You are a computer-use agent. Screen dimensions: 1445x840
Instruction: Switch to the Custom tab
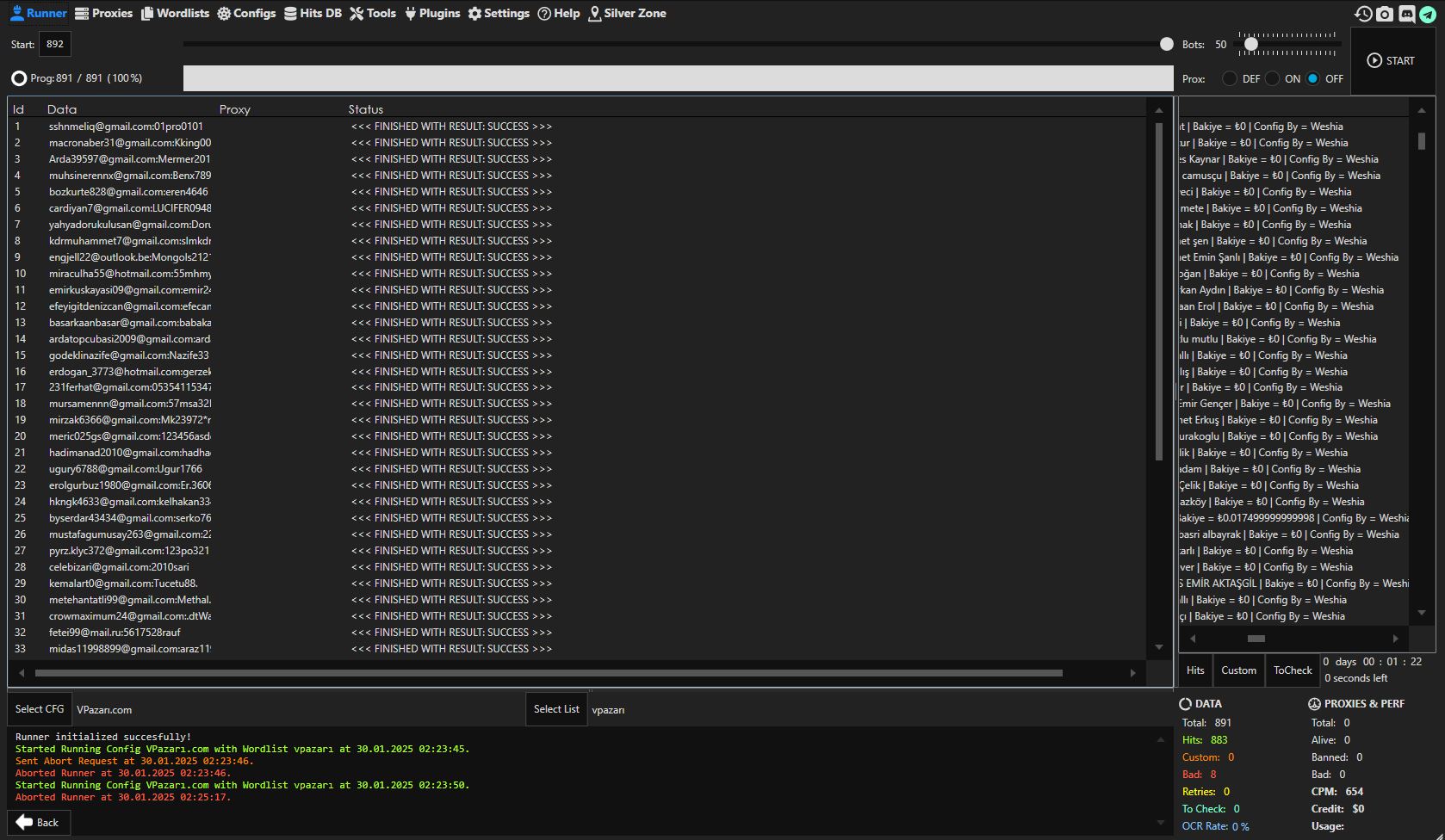click(1238, 670)
